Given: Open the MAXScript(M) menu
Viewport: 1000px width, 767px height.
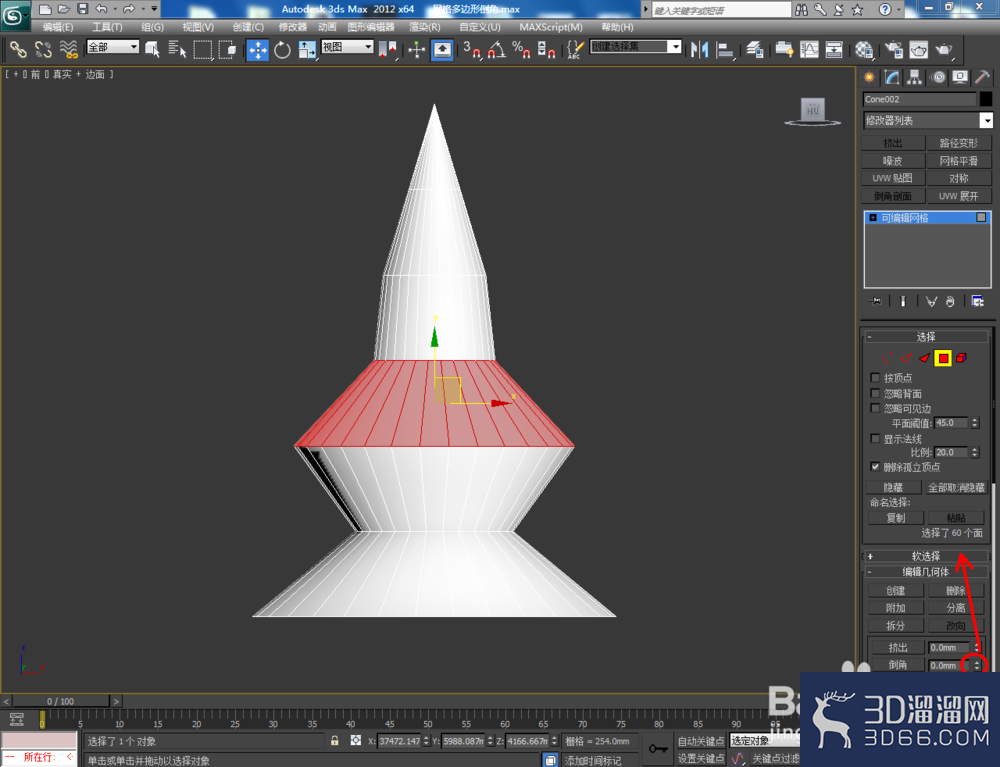Looking at the screenshot, I should click(x=551, y=27).
